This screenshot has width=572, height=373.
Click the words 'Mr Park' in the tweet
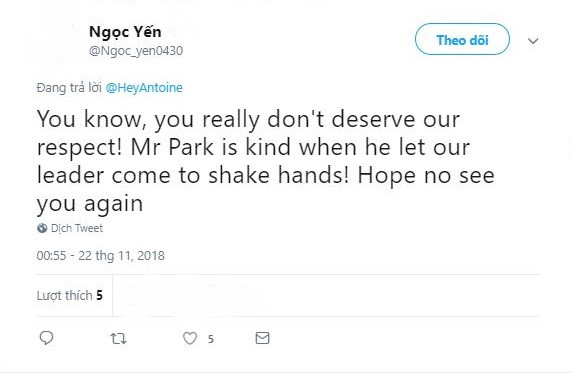(172, 147)
